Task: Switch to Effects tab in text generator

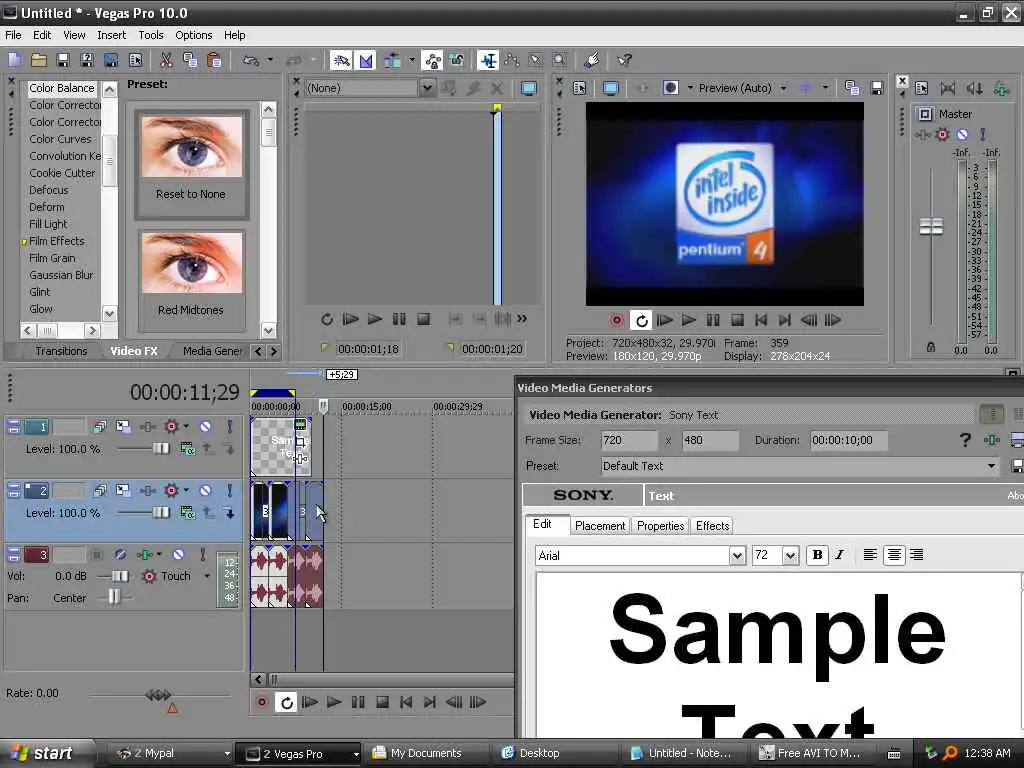Action: [x=712, y=526]
